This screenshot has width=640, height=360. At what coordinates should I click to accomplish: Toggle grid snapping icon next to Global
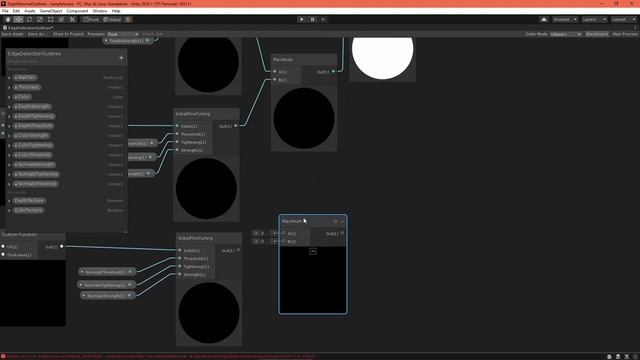(128, 20)
